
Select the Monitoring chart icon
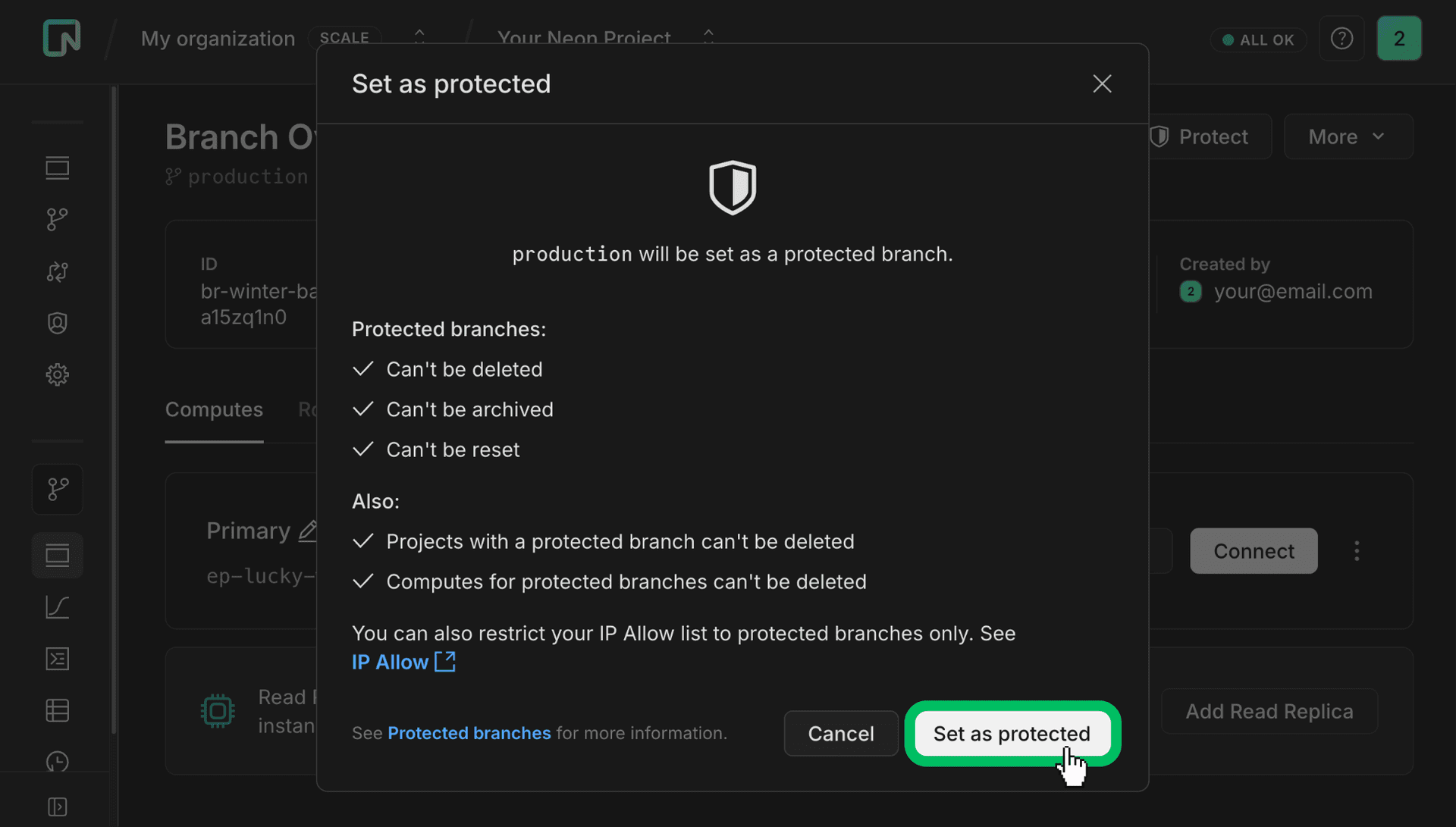pos(58,607)
